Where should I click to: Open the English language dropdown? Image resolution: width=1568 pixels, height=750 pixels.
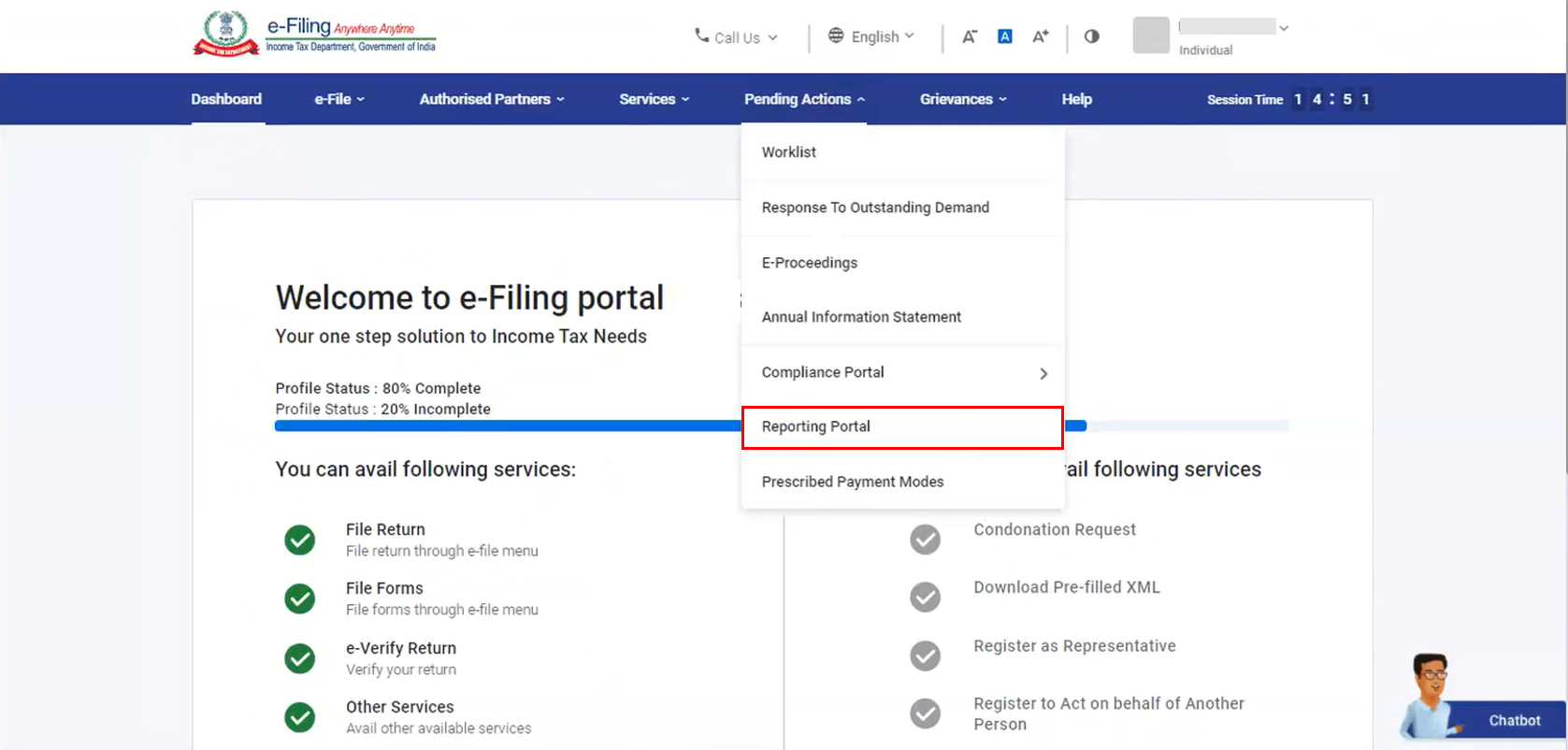click(x=871, y=36)
